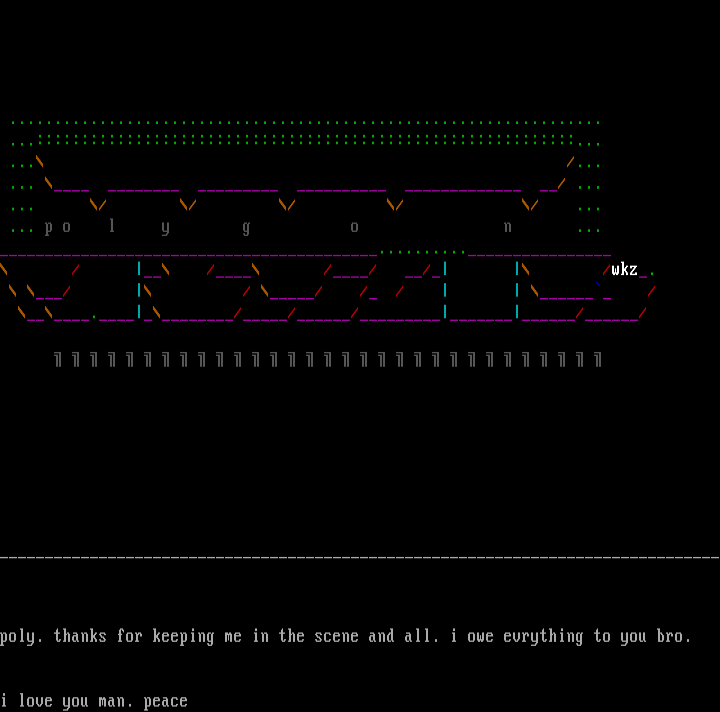Click the gray dashed horizontal divider line
720x712 pixels.
360,556
